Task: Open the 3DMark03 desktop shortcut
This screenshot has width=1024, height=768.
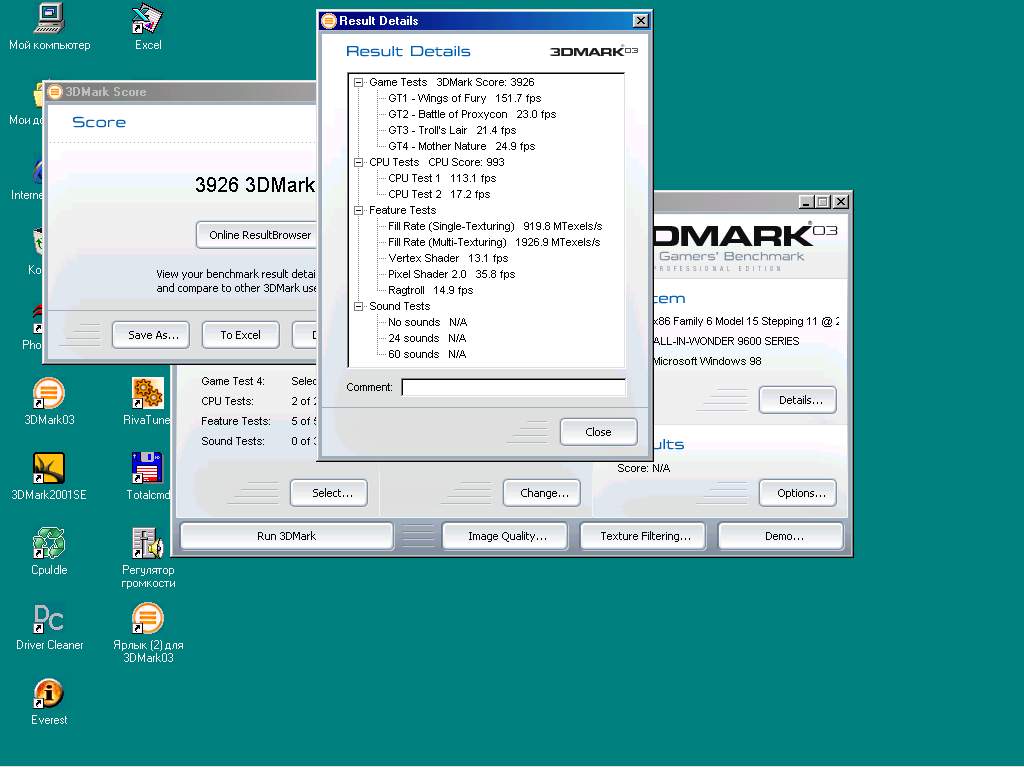Action: point(48,394)
